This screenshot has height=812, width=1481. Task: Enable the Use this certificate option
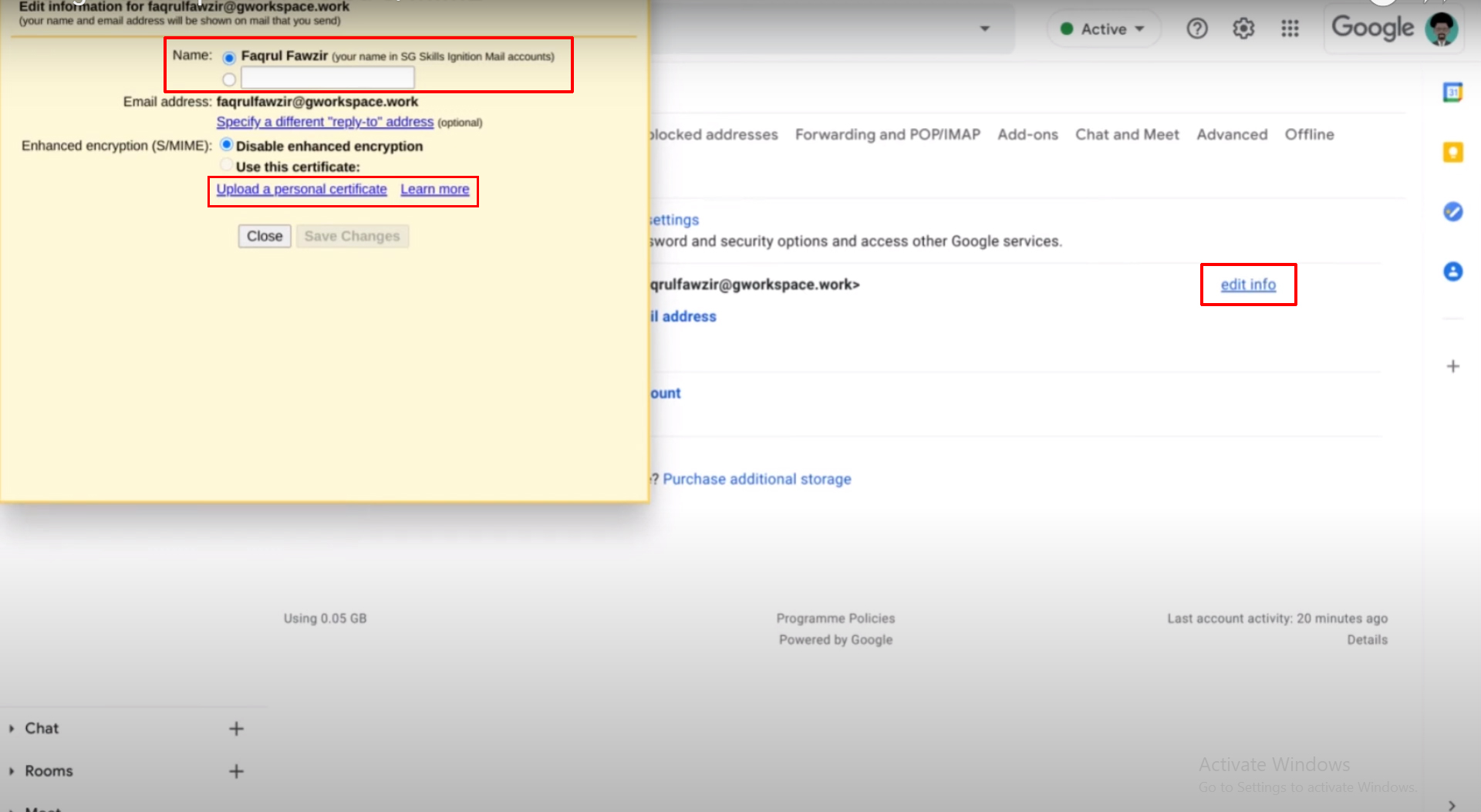(226, 164)
